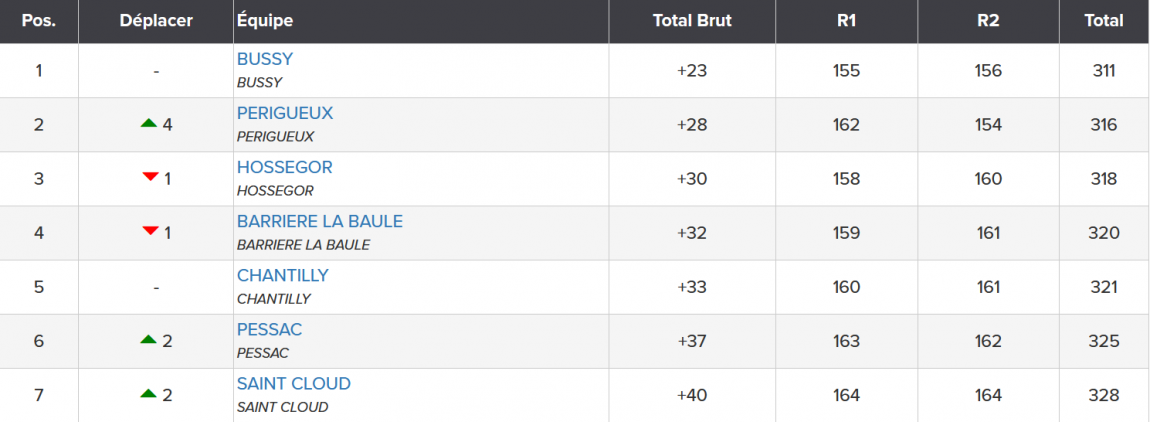This screenshot has width=1150, height=422.
Task: Select the Pos. column header
Action: [39, 21]
